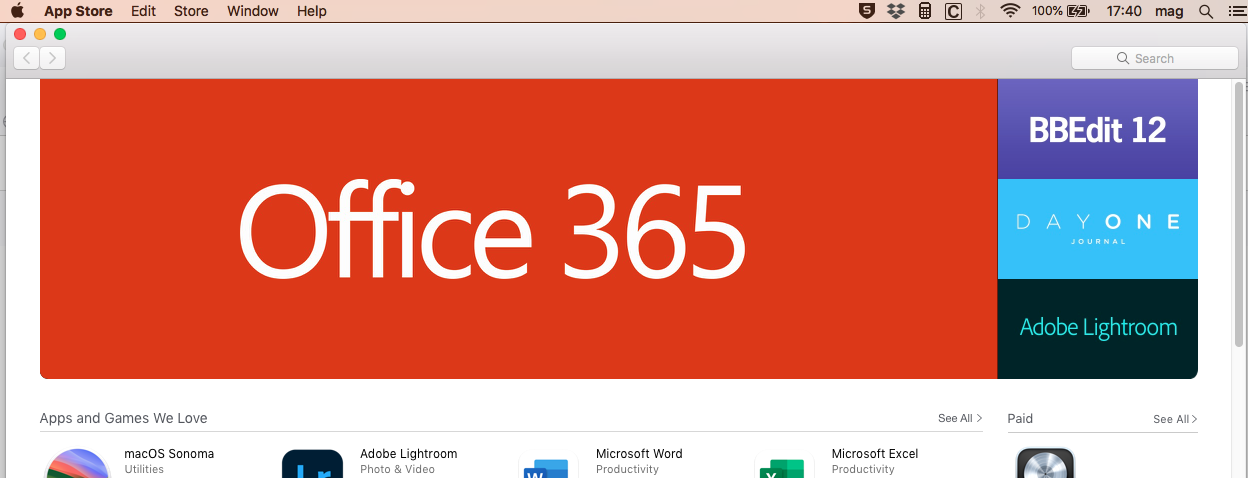Click the battery 100% indicator
The height and width of the screenshot is (478, 1248).
tap(1061, 11)
